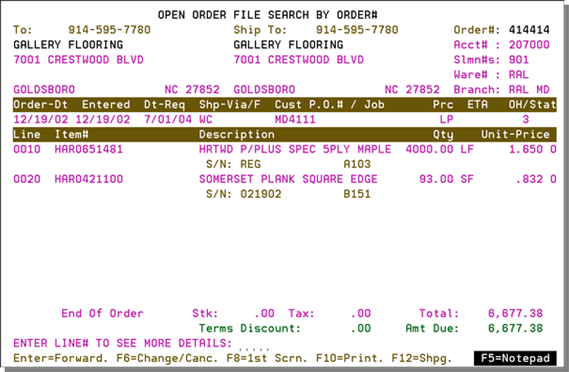Click the F10=Print. function label
Screen dimensions: 569x372
[x=349, y=358]
